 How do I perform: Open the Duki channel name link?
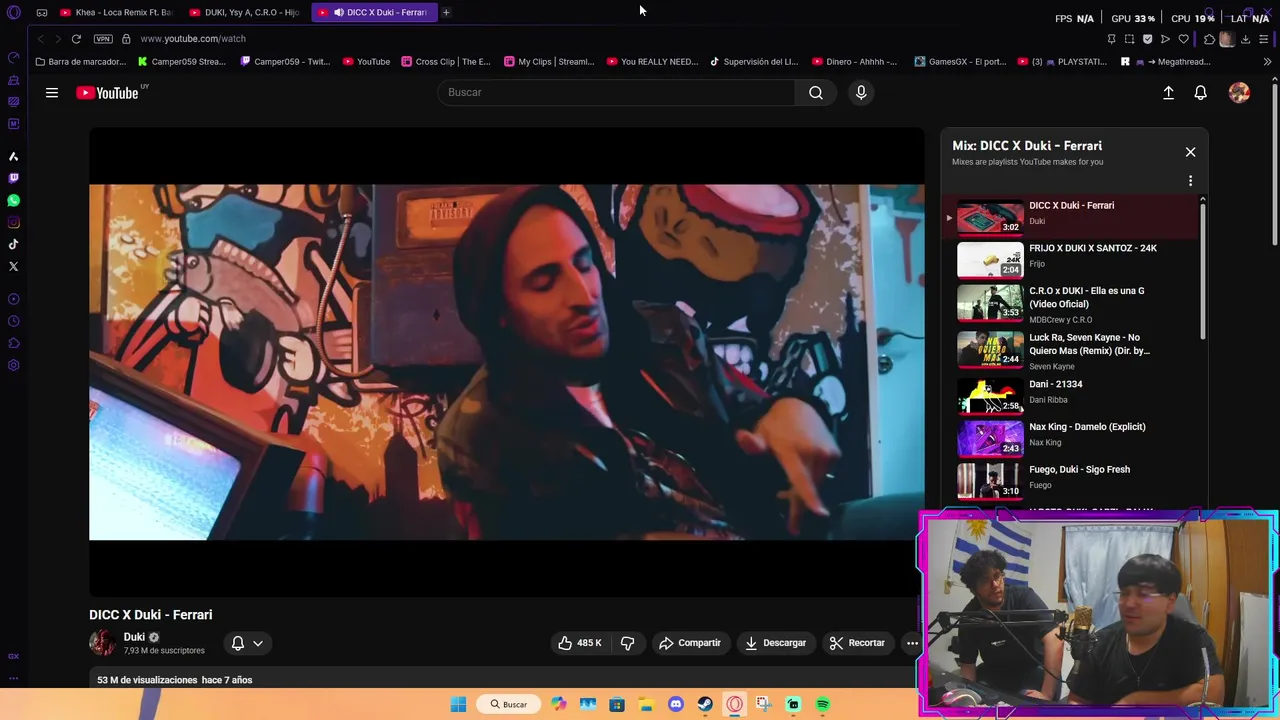coord(134,637)
